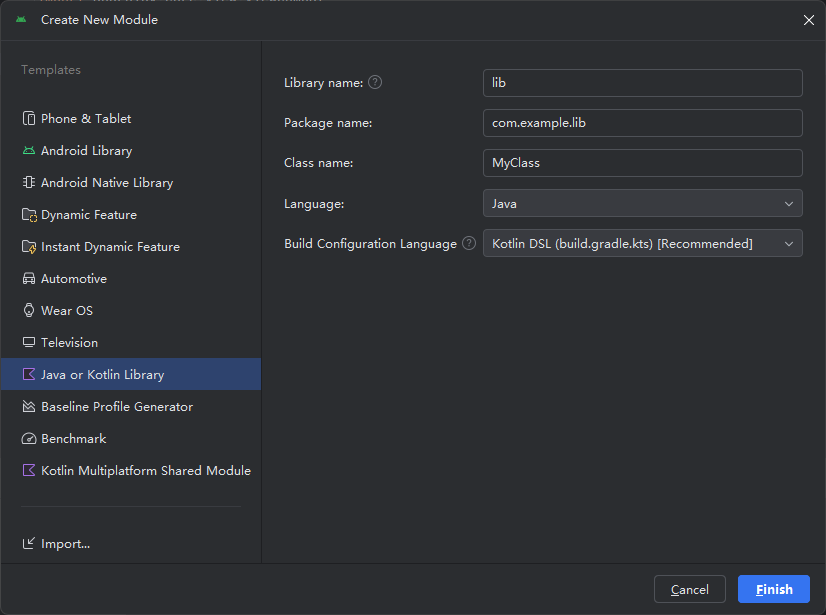
Task: Click the Phone & Tablet template icon
Action: 29,119
